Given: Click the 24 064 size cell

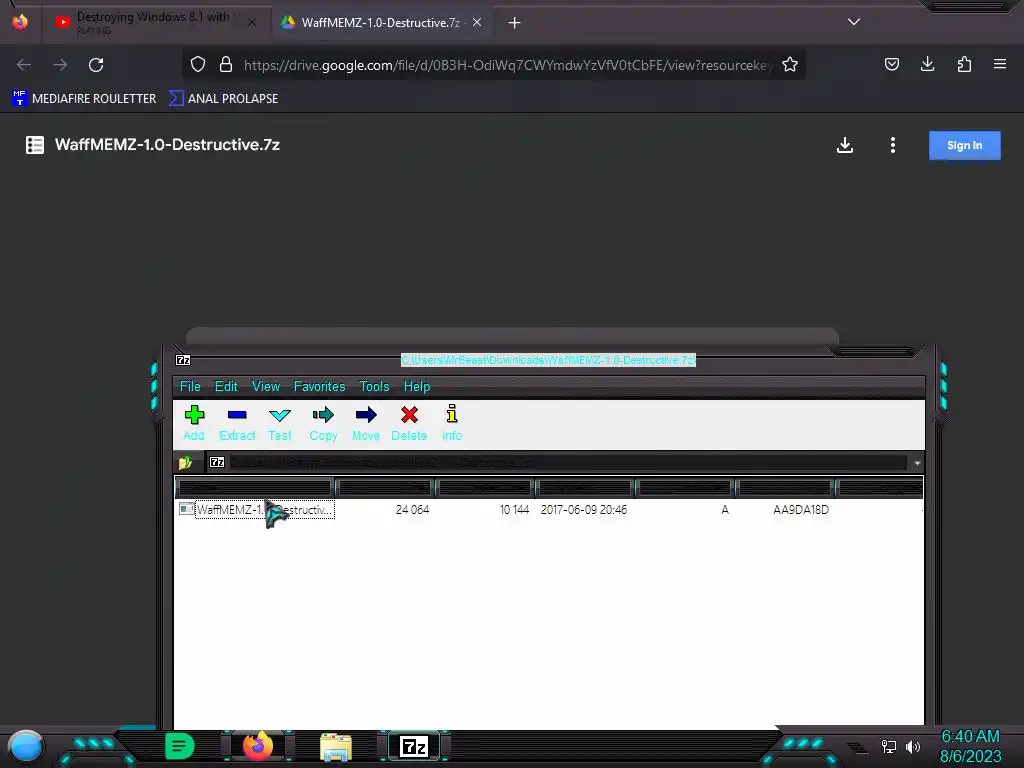Looking at the screenshot, I should [x=412, y=509].
